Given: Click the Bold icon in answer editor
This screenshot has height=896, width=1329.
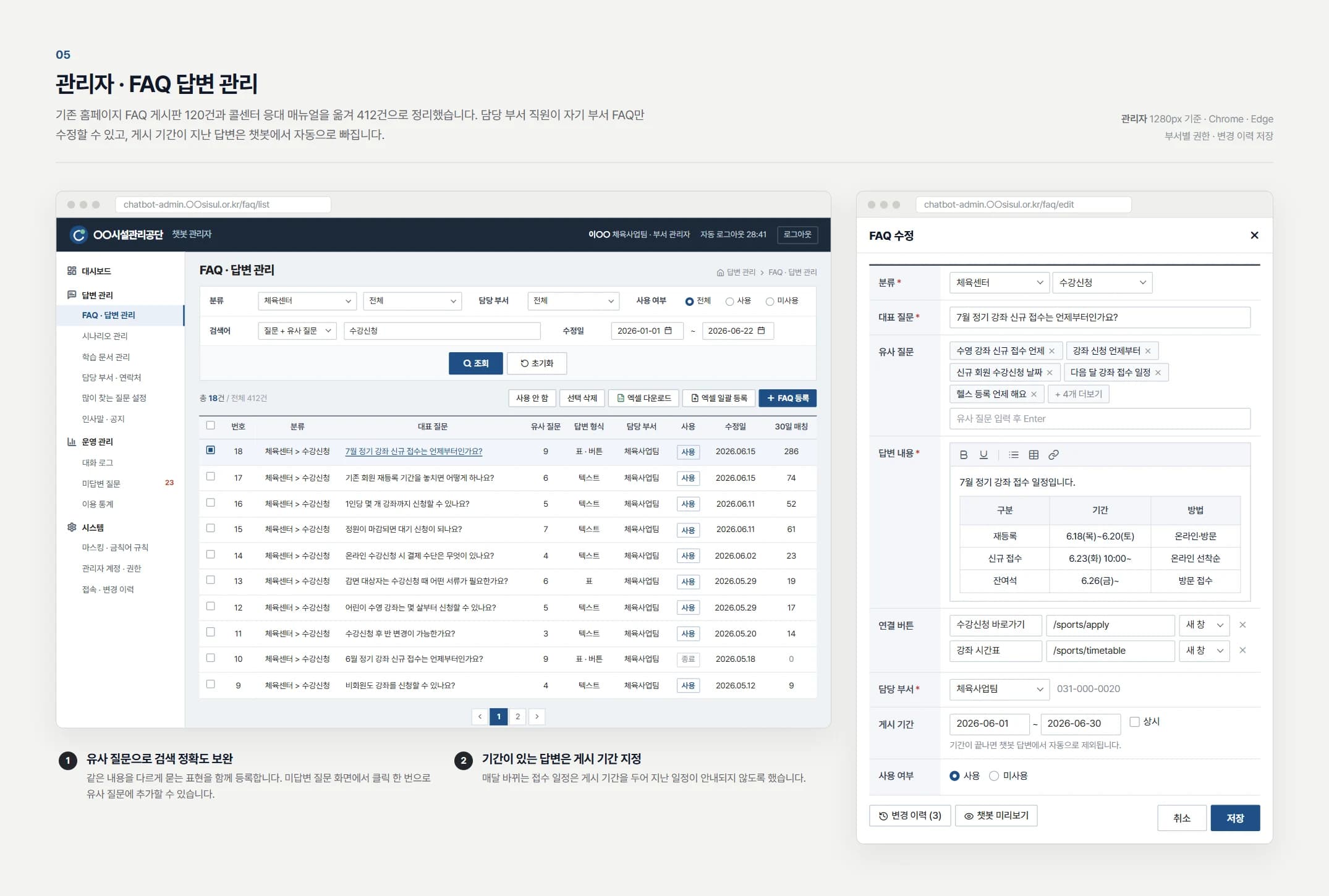Looking at the screenshot, I should tap(963, 455).
